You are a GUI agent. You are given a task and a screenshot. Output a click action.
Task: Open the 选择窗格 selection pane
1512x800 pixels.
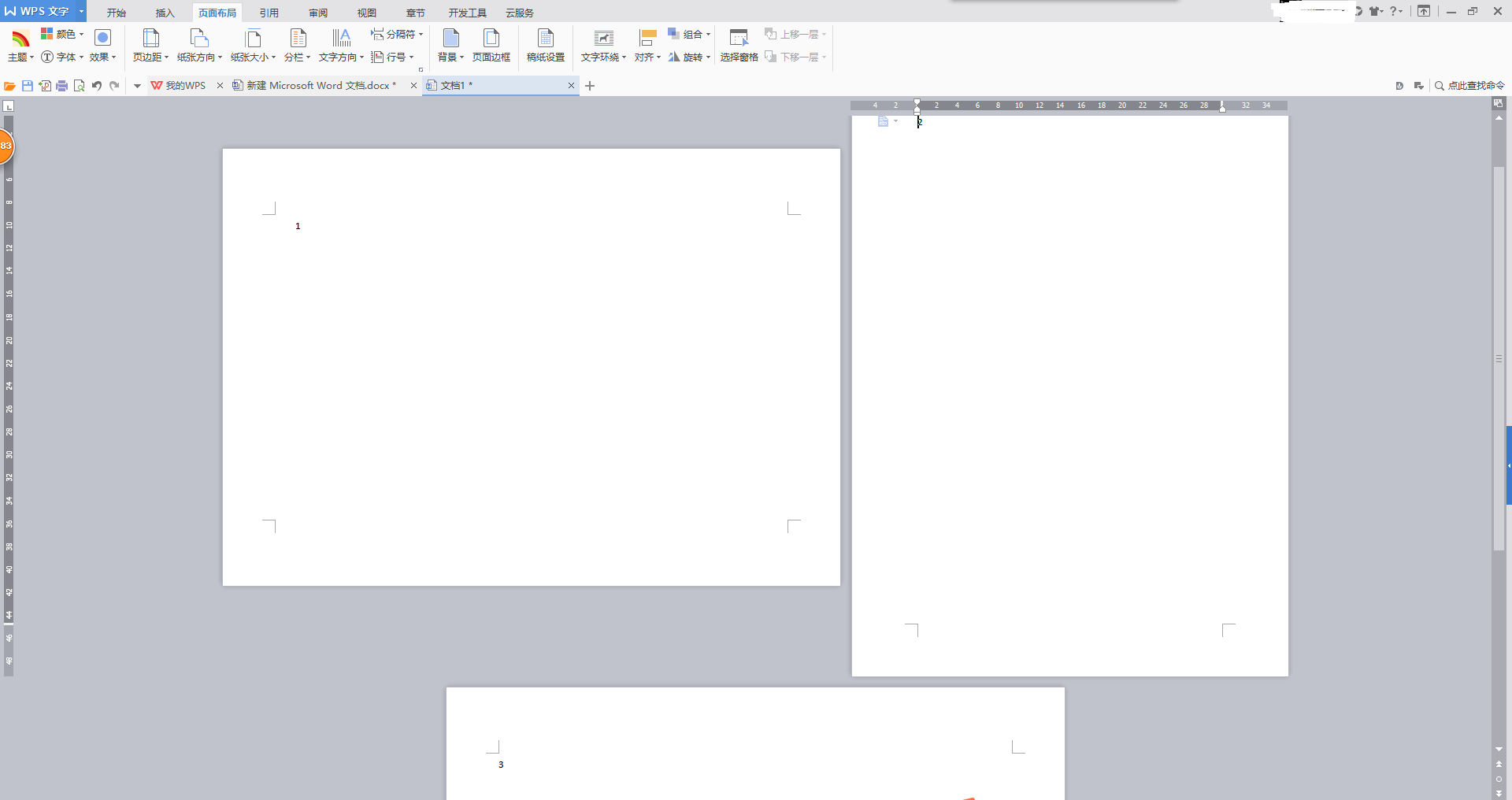739,46
